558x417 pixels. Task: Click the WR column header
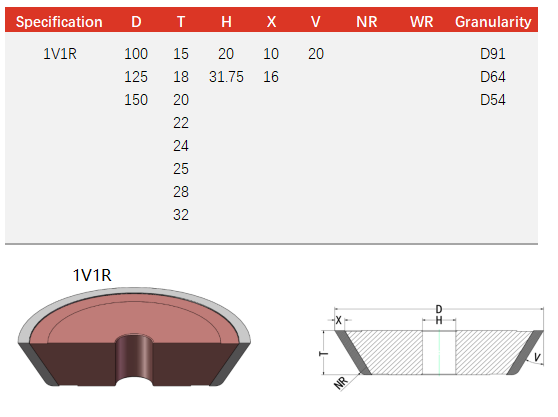421,22
